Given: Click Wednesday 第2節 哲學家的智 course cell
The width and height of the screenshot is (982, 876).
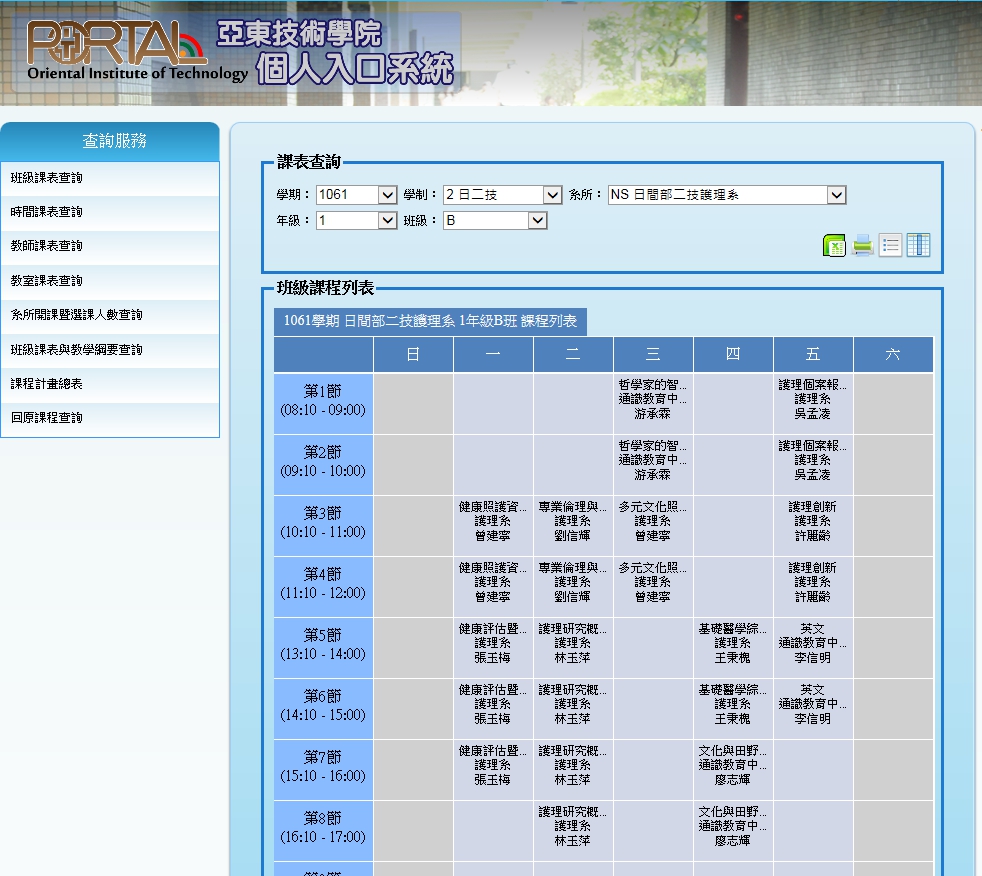Looking at the screenshot, I should 653,465.
